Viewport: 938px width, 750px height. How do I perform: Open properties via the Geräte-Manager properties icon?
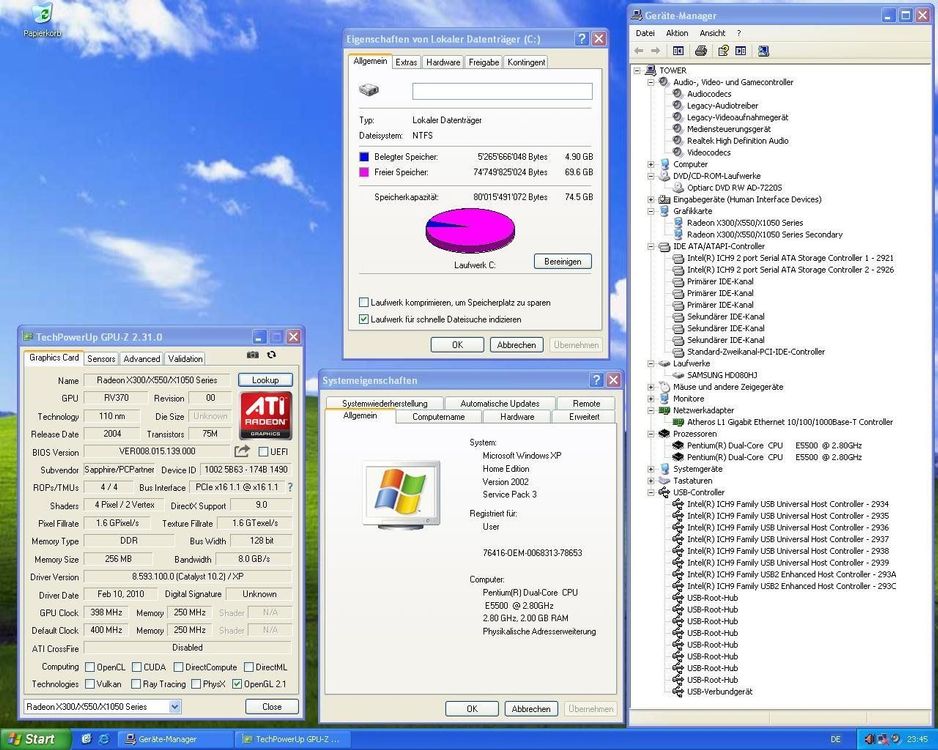pyautogui.click(x=725, y=50)
